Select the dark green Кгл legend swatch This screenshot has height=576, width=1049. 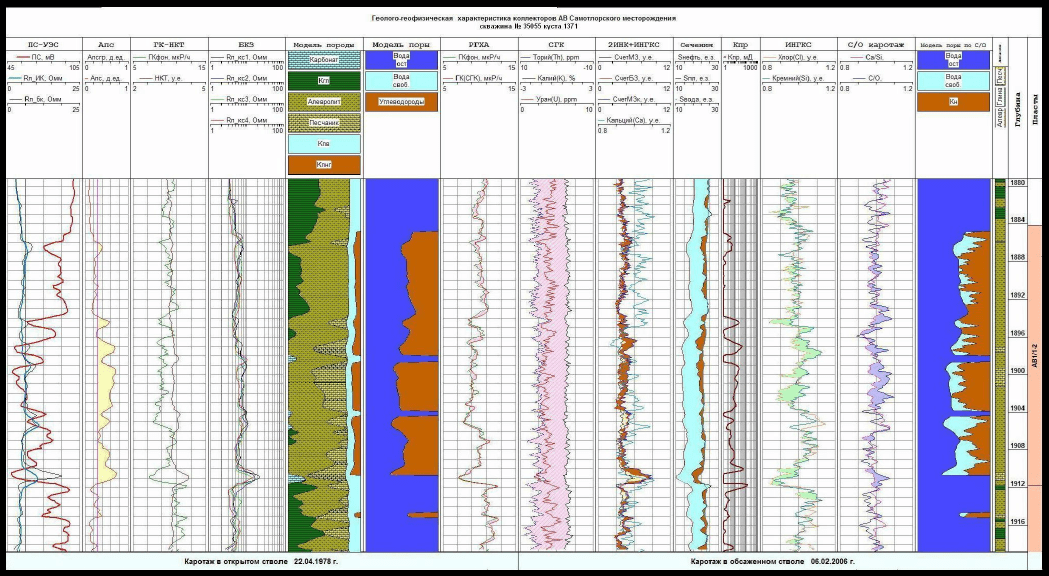coord(323,81)
